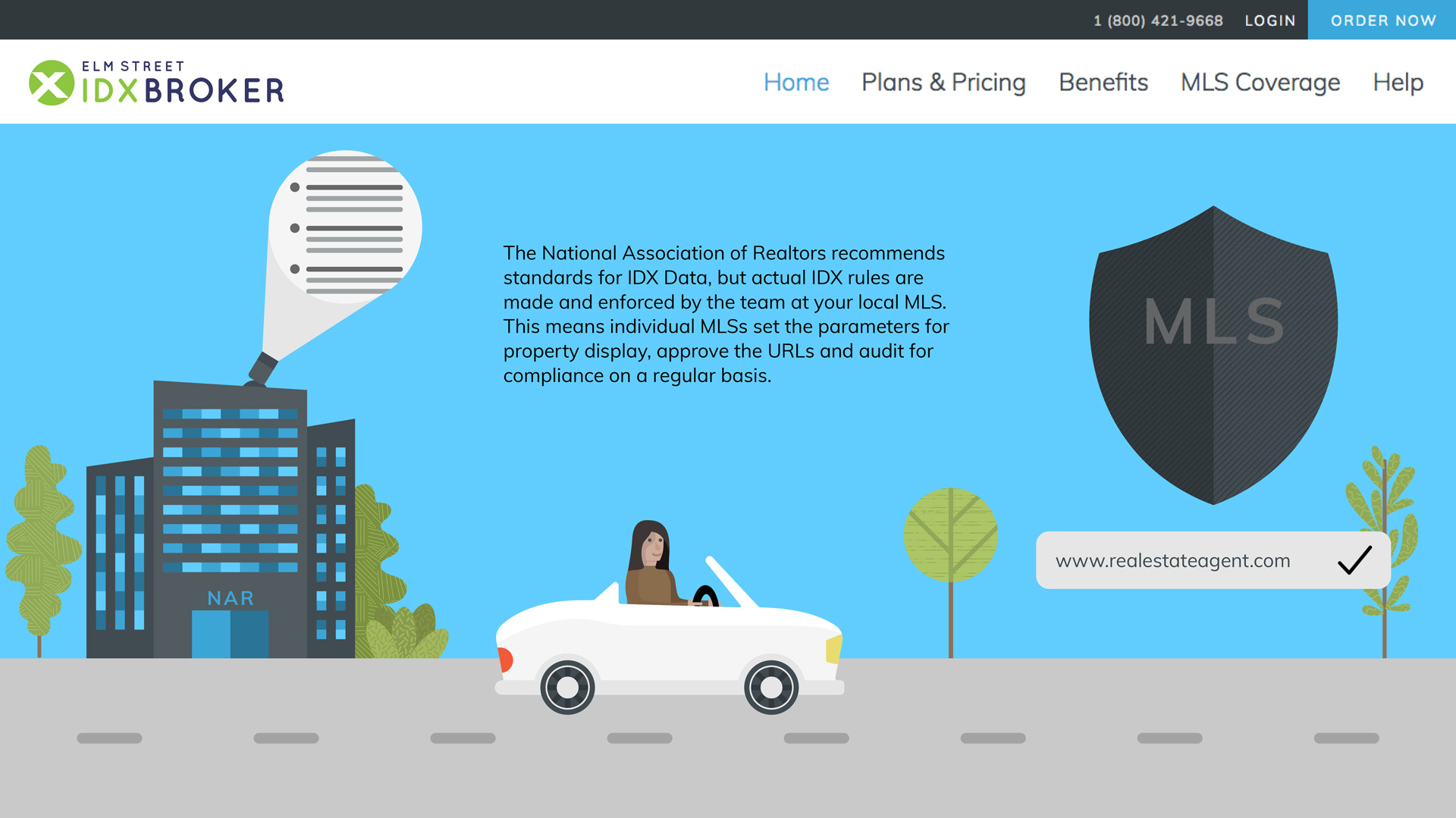The height and width of the screenshot is (818, 1456).
Task: Click the Elm Street IDX Broker wordmark
Action: 182,83
